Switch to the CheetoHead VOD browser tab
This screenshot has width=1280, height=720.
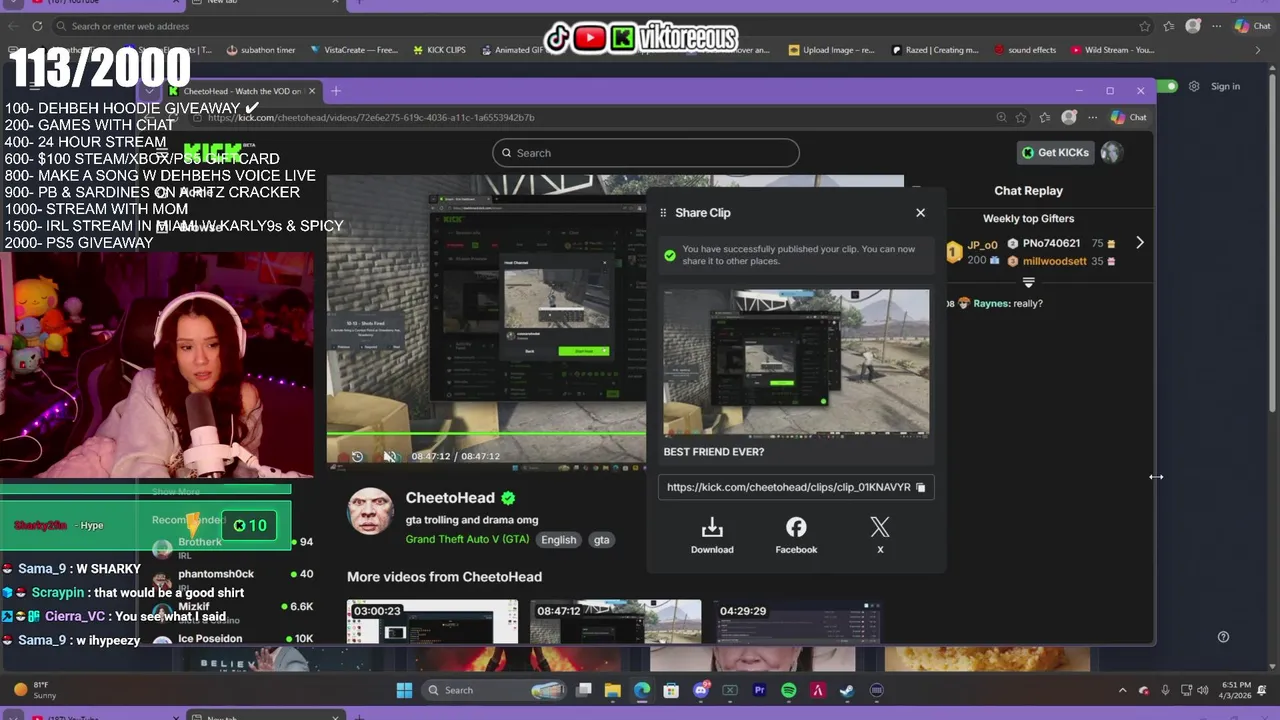point(242,91)
